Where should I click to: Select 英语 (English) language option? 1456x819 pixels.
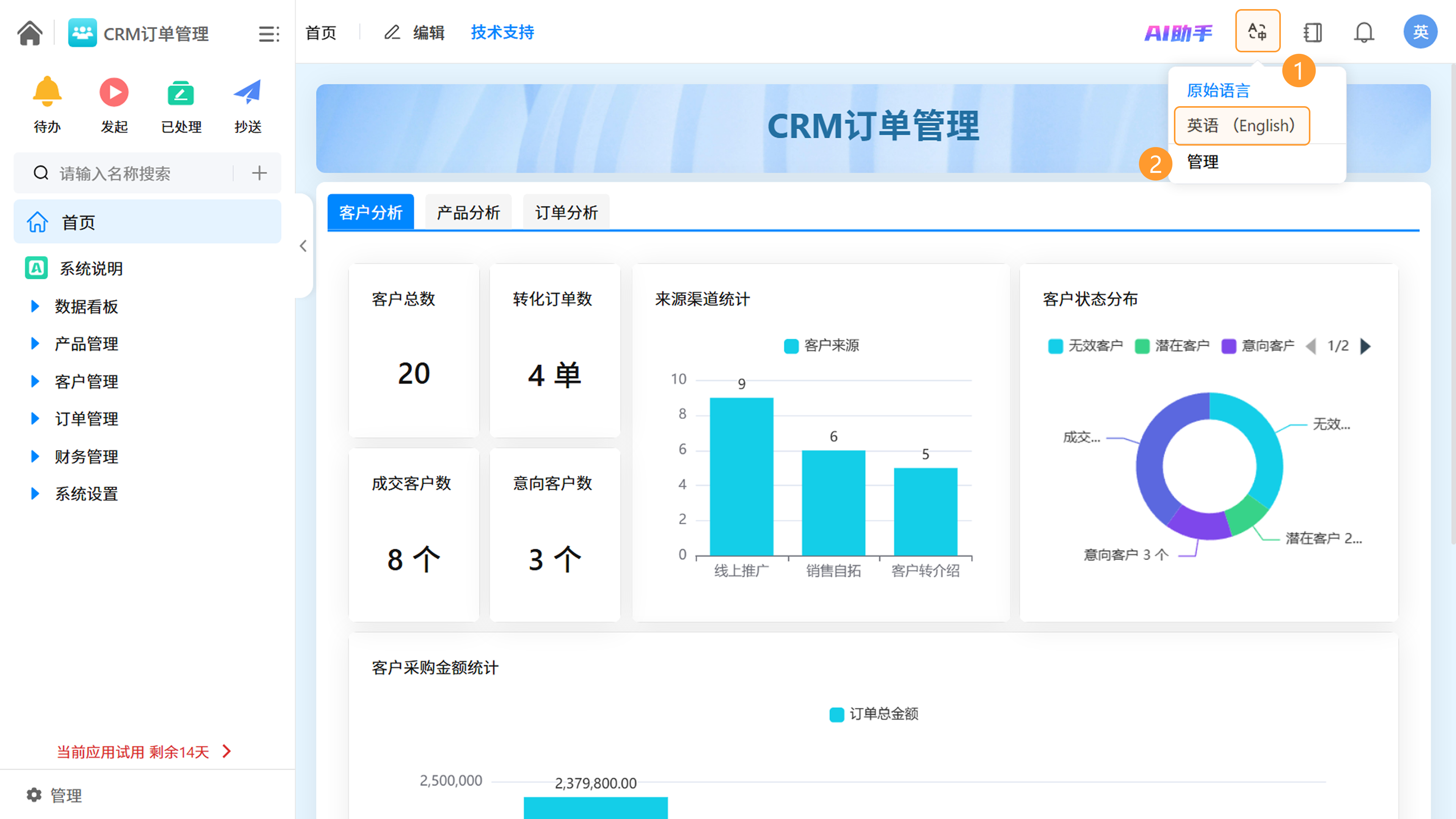tap(1241, 126)
